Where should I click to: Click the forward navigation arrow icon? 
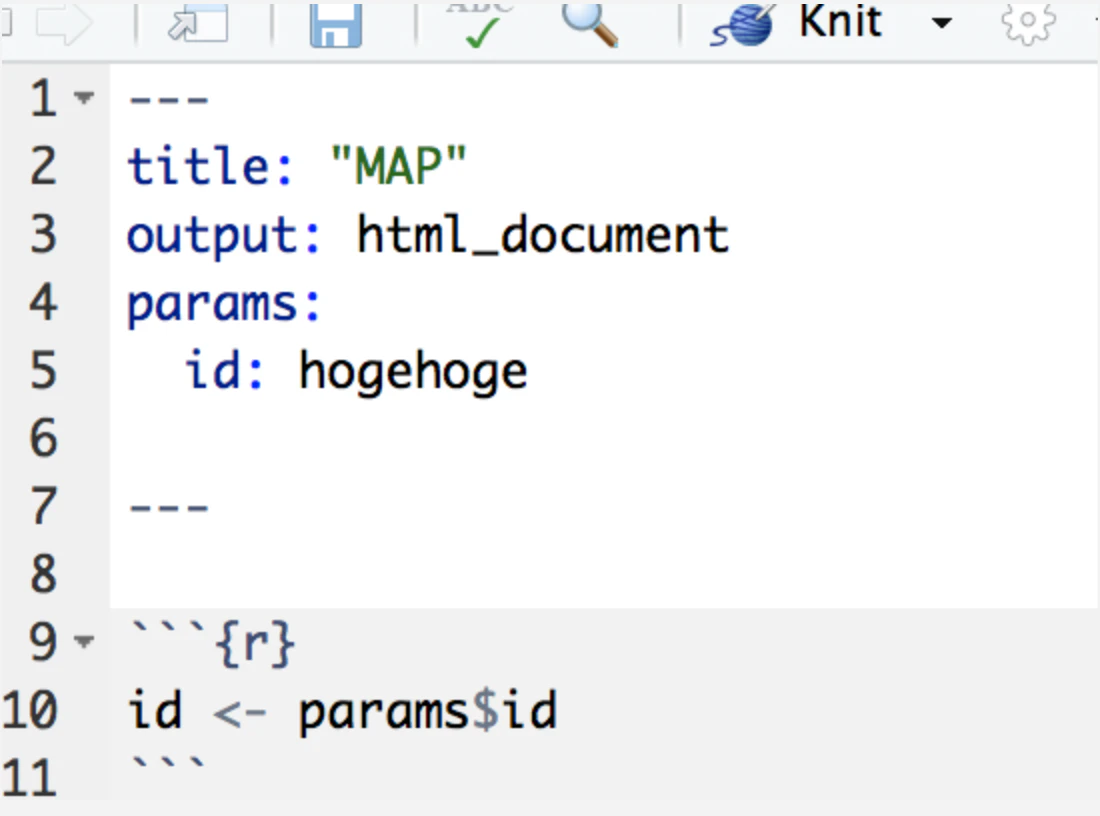pyautogui.click(x=64, y=24)
